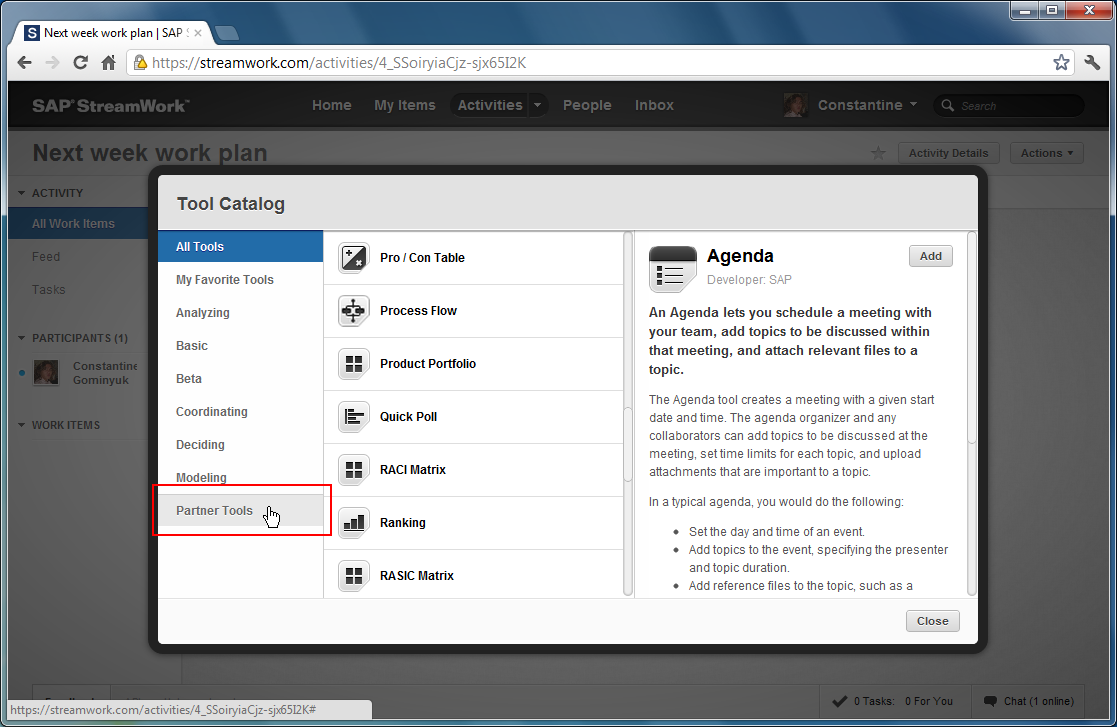Select the Modeling category
Screen dimensions: 1117x727
[x=241, y=478]
